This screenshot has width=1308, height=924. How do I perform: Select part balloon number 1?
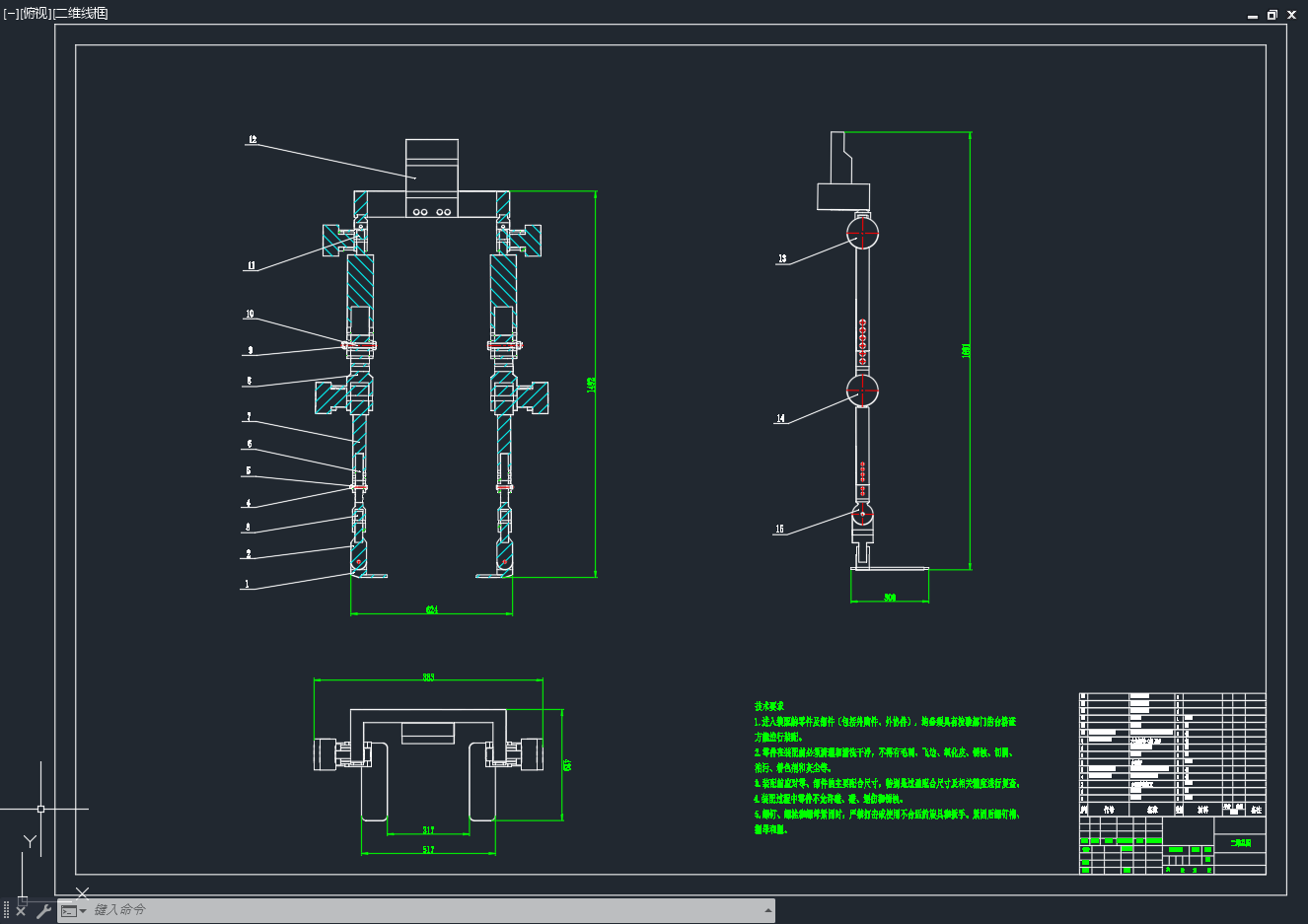pyautogui.click(x=247, y=584)
